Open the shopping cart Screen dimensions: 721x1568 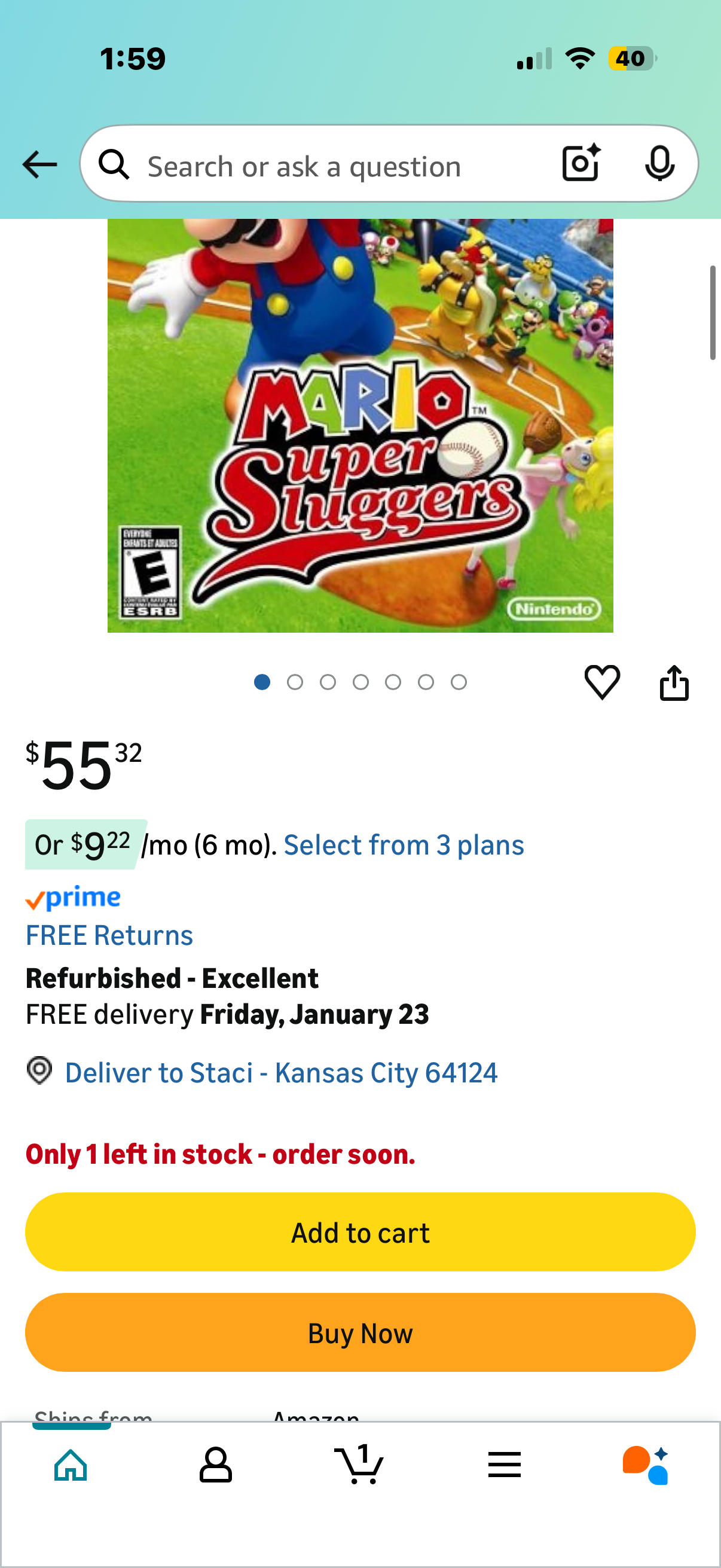point(360,1465)
